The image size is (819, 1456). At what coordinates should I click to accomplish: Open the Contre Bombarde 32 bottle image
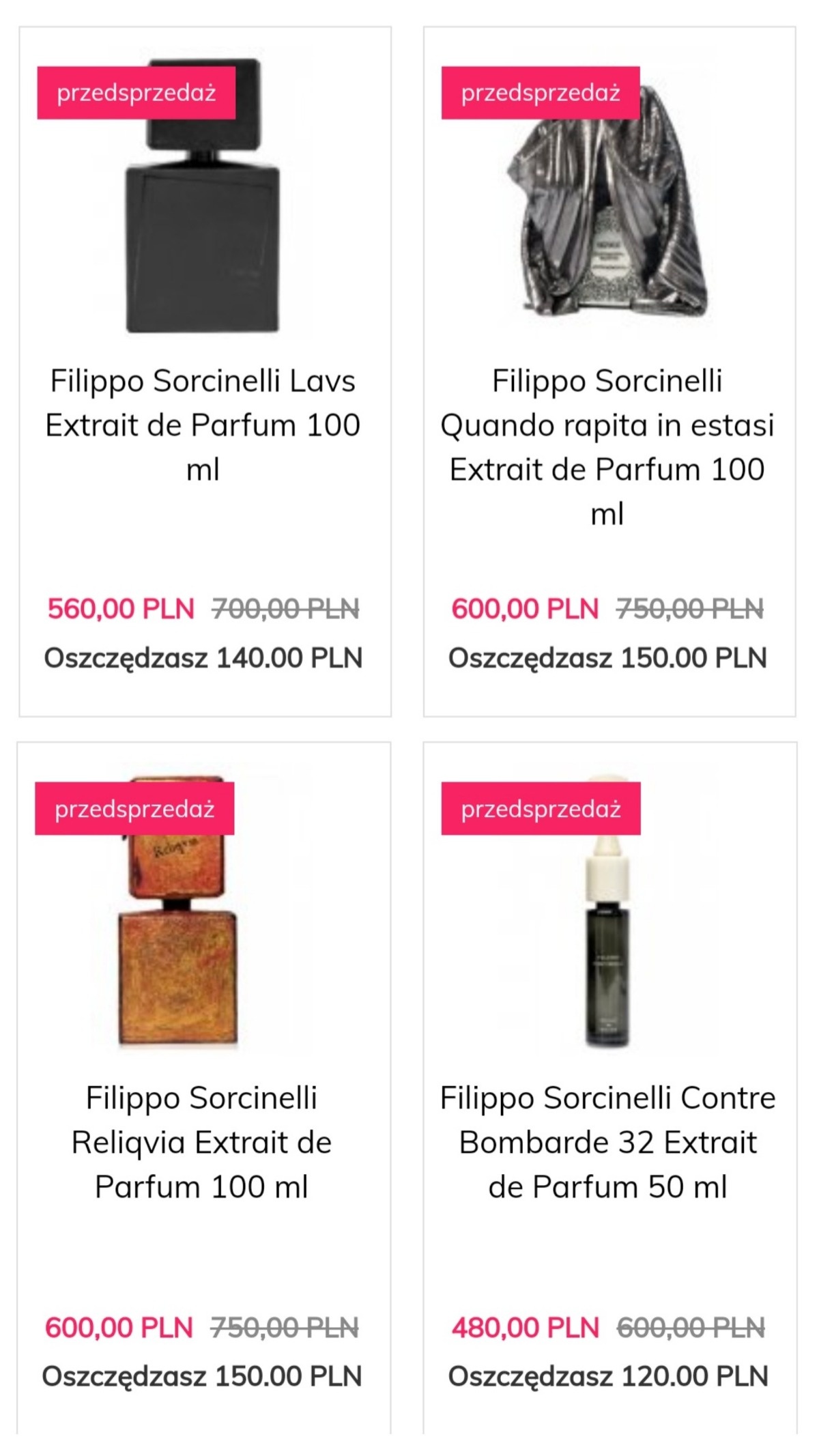point(607,956)
